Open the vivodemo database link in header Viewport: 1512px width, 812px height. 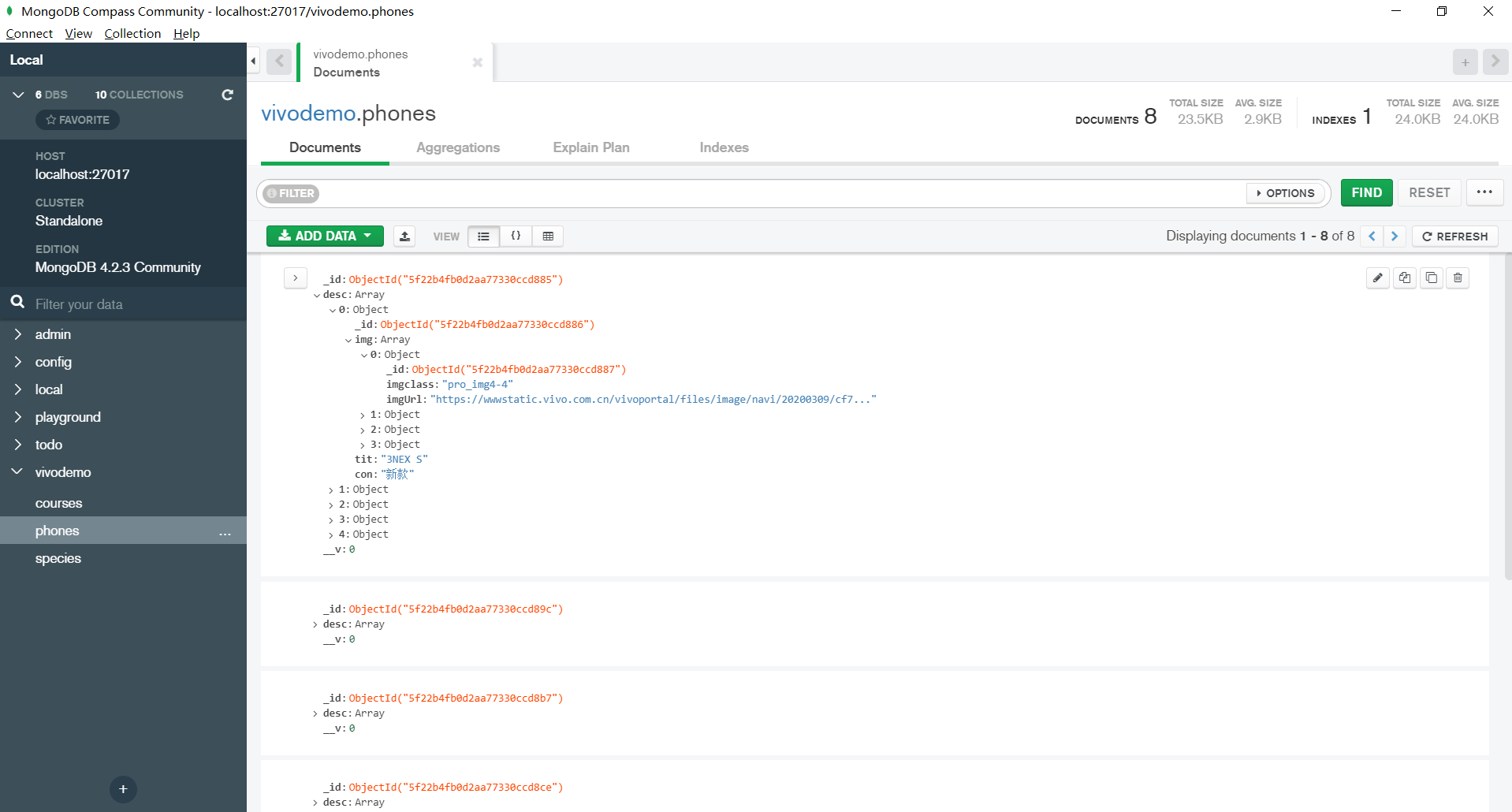pyautogui.click(x=308, y=113)
